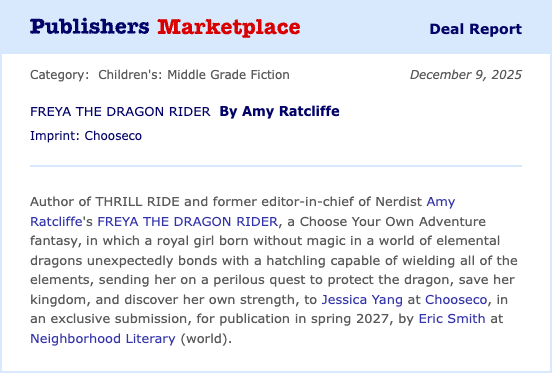Click Chooseco link in the paragraph
Image resolution: width=552 pixels, height=373 pixels.
pos(456,299)
